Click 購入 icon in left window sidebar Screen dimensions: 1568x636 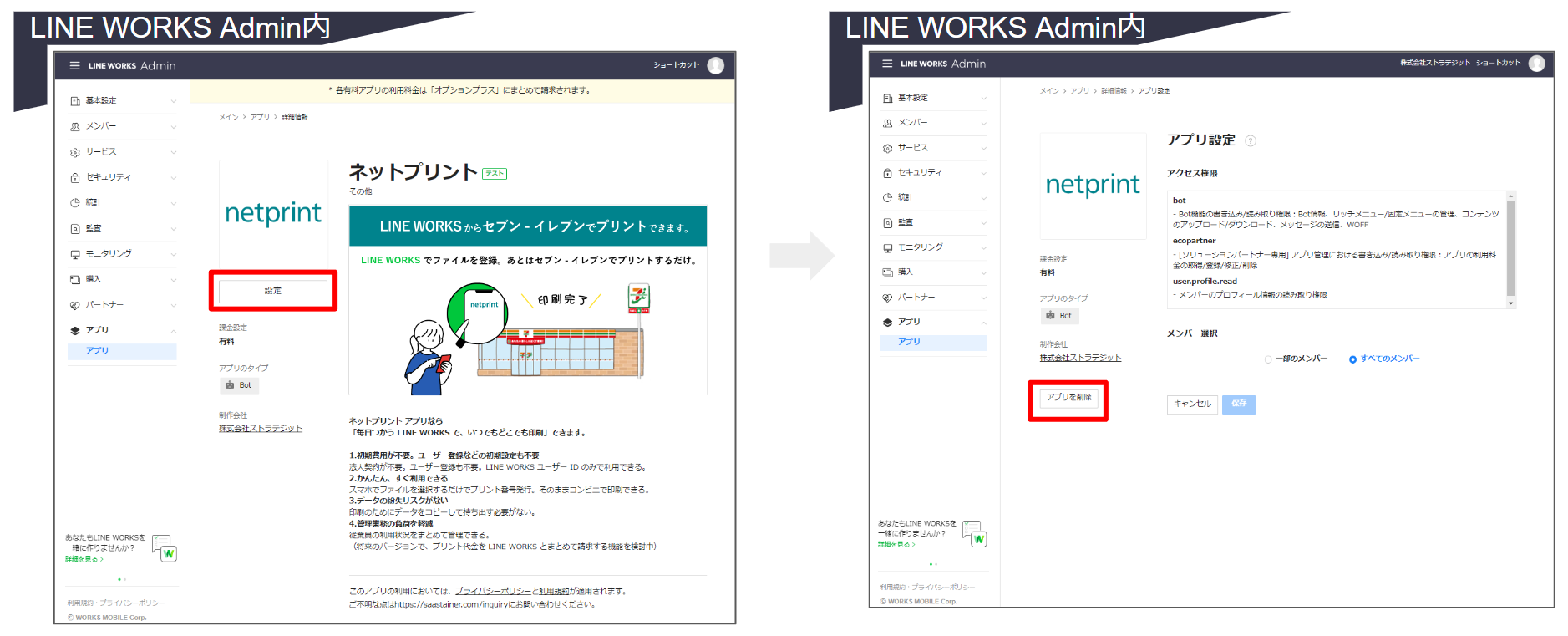coord(75,280)
